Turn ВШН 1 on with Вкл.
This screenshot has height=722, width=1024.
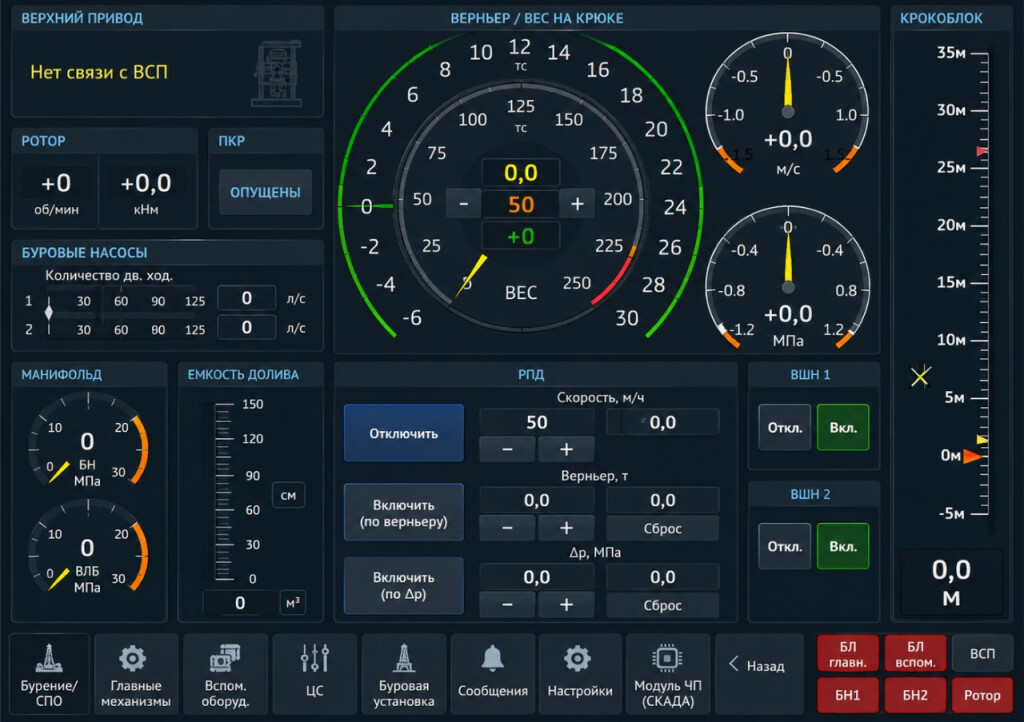coord(842,428)
